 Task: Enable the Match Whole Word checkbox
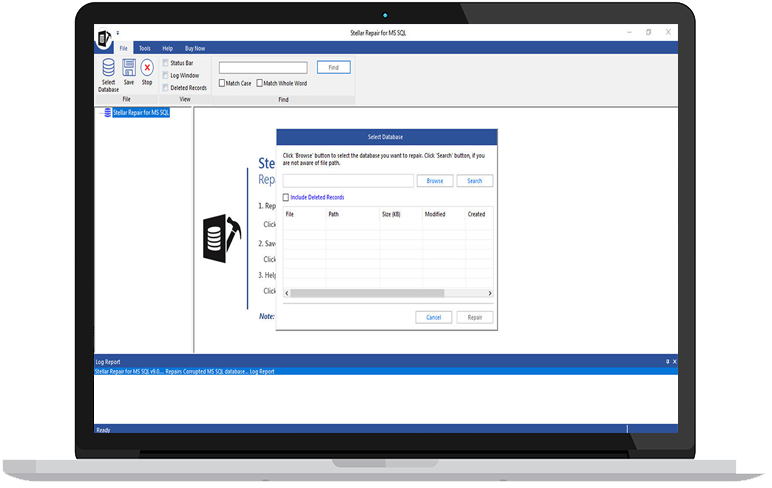pos(259,83)
